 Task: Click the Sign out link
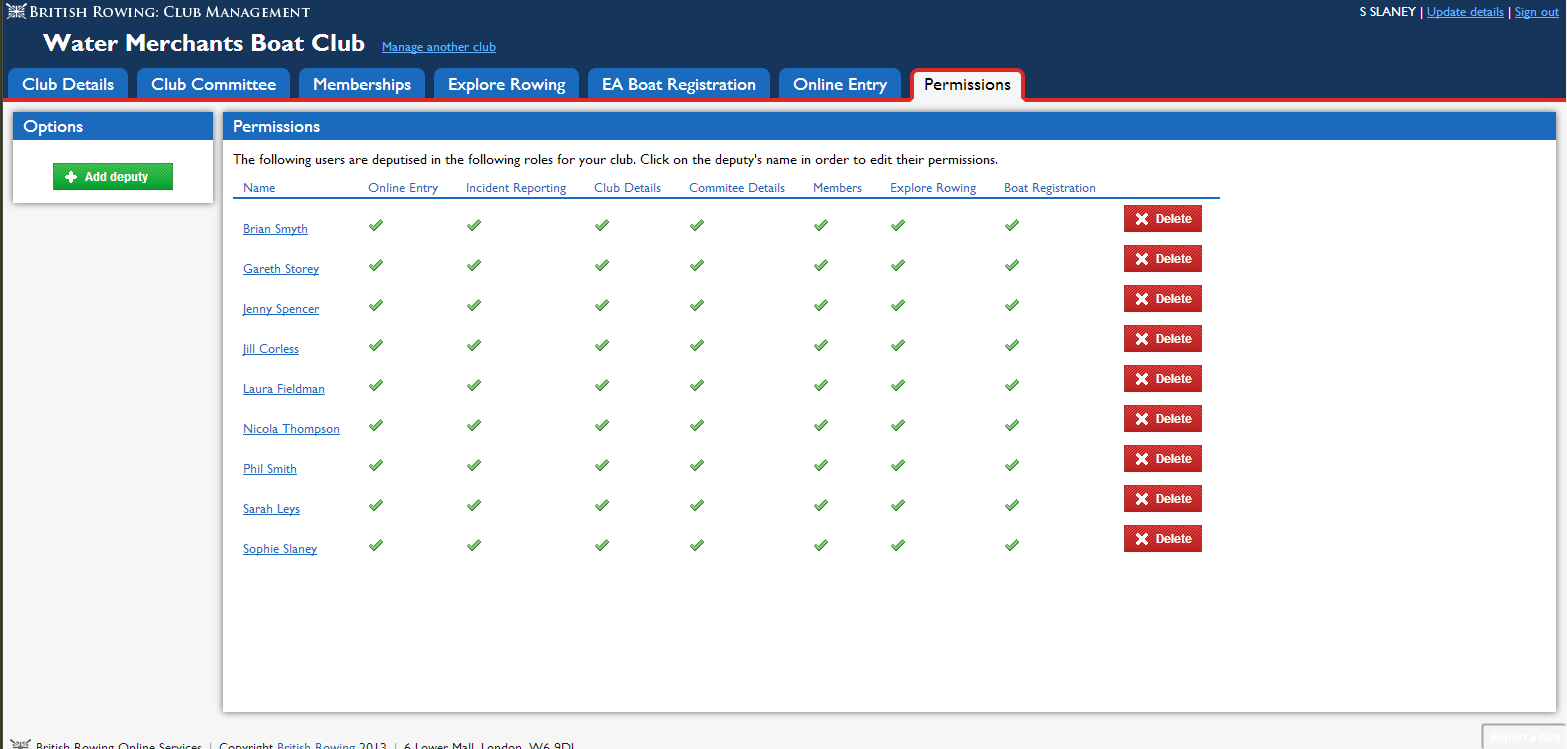[x=1536, y=12]
